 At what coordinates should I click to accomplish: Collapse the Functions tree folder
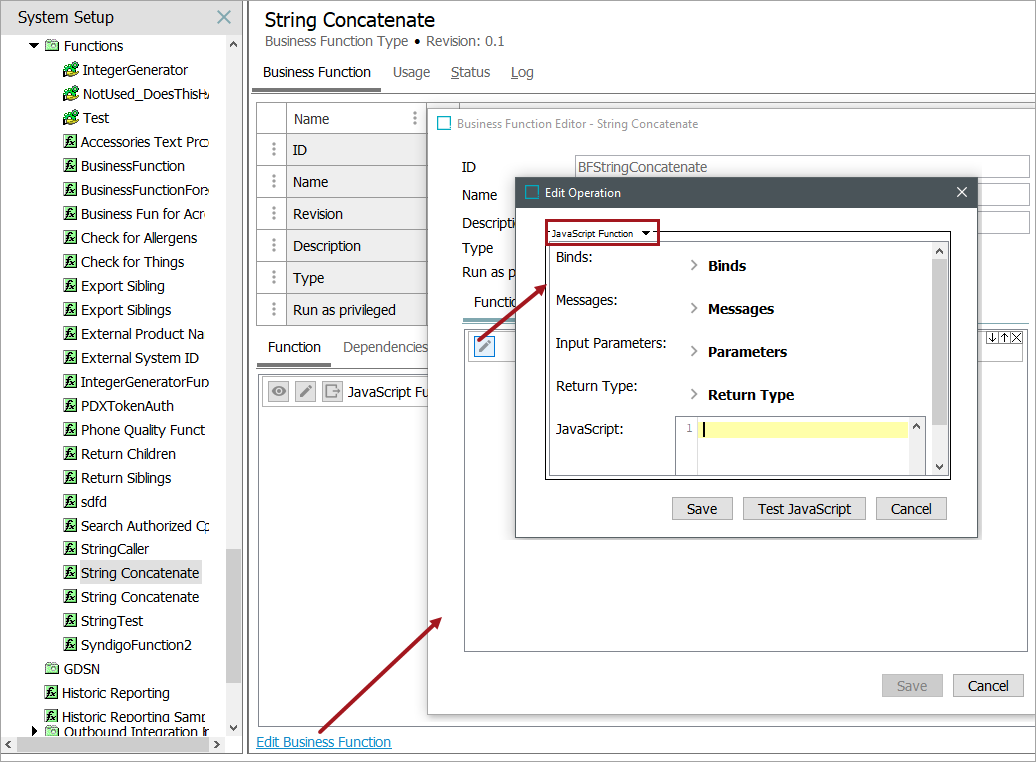click(x=34, y=46)
